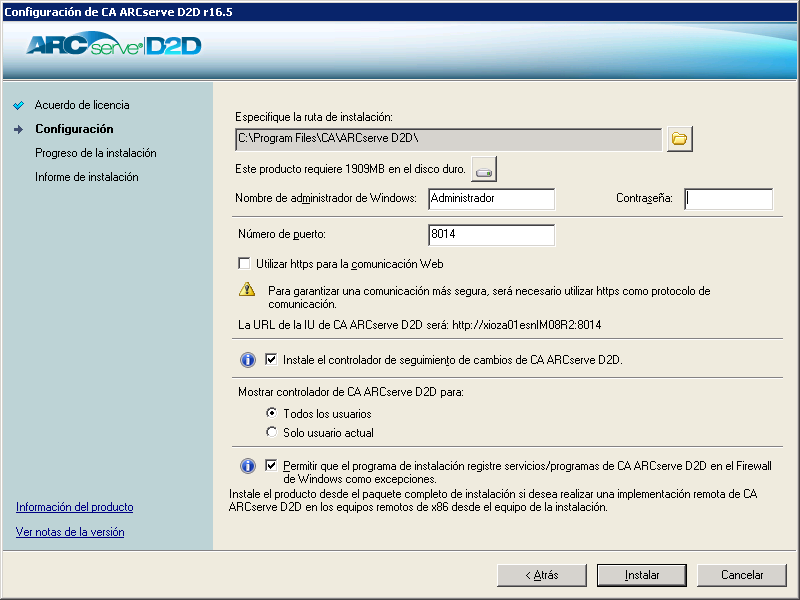Click info icon beside change tracking driver option
The image size is (800, 600).
pyautogui.click(x=246, y=360)
